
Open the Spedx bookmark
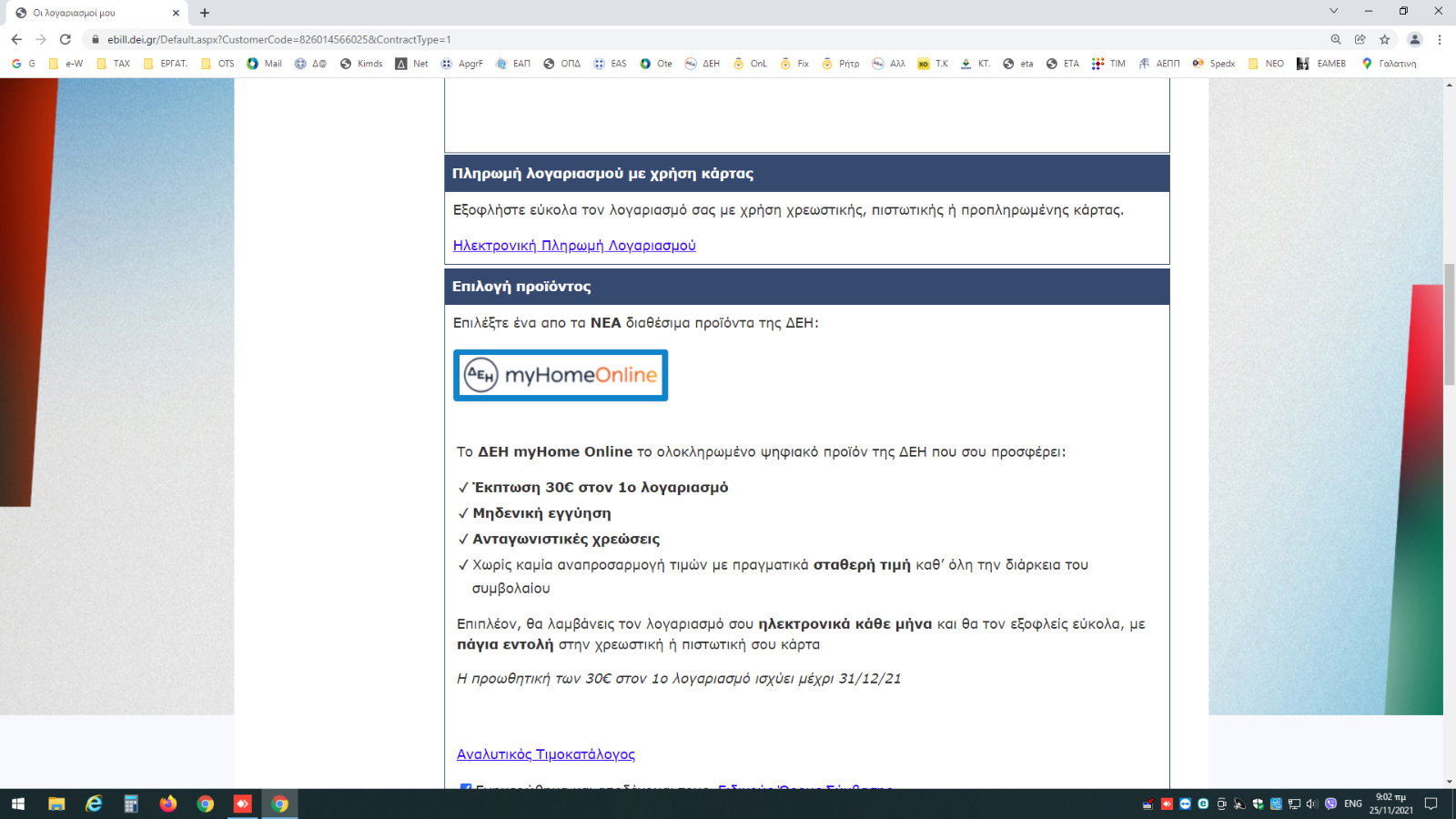[1214, 64]
